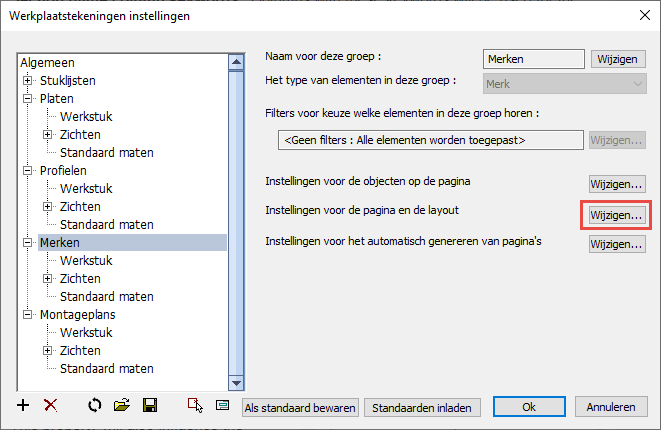661x430 pixels.
Task: Click Standaarden inladen button
Action: (422, 408)
